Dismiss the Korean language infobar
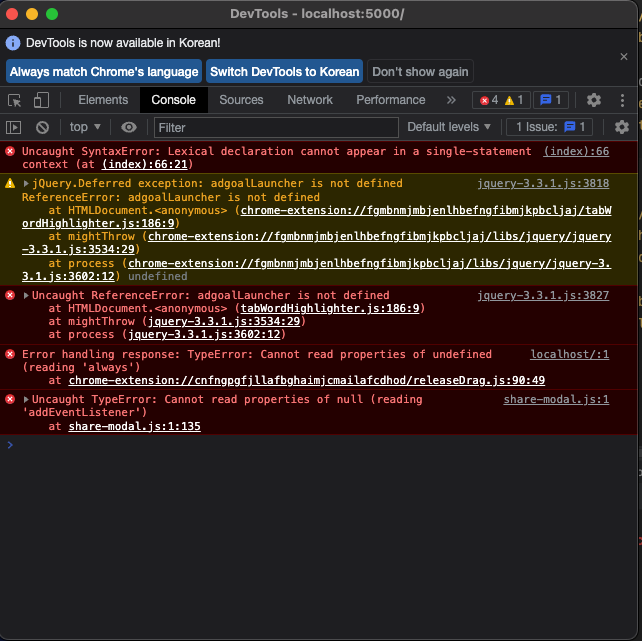This screenshot has height=641, width=642. click(624, 56)
